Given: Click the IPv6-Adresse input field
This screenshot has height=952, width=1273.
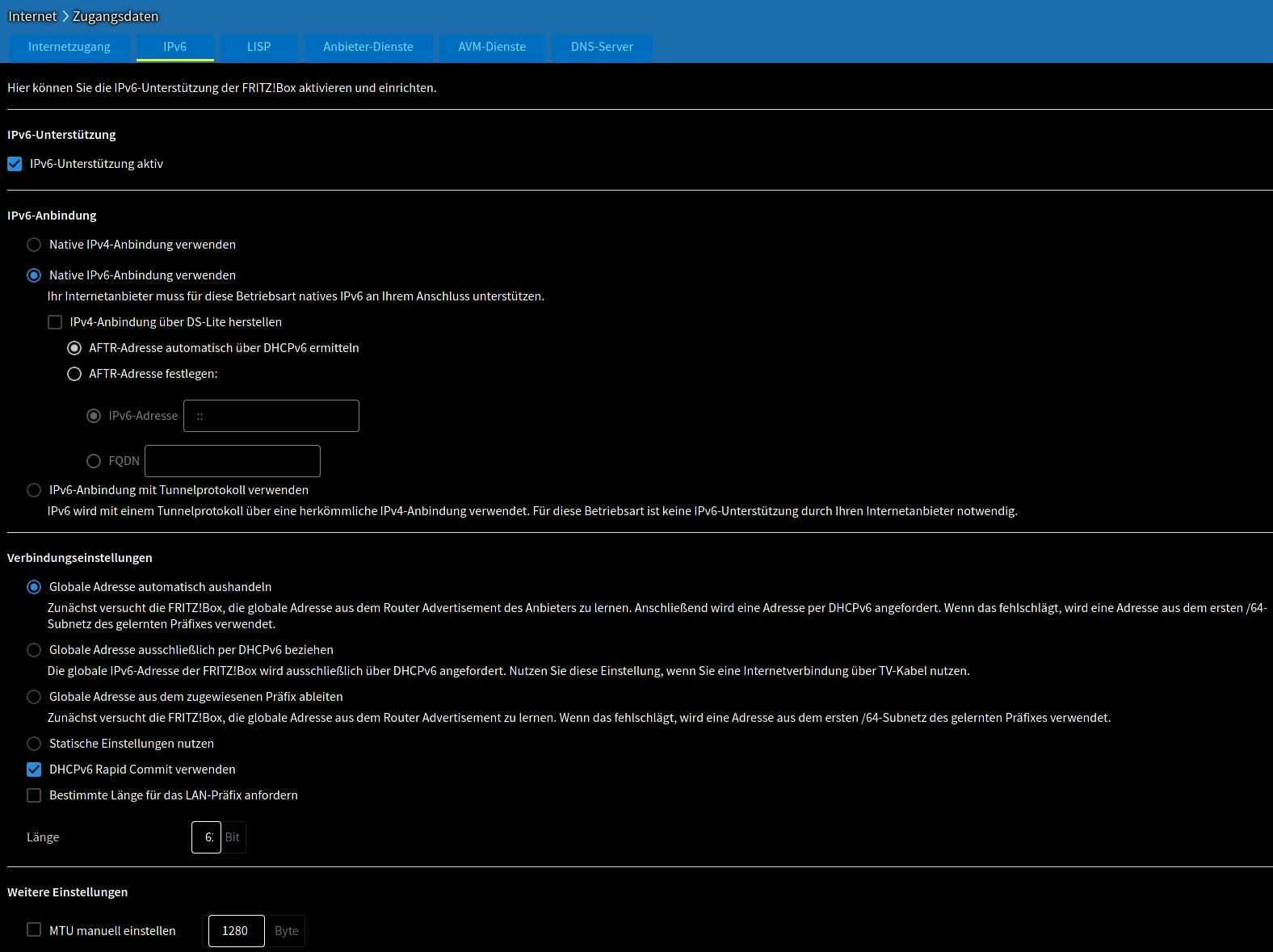Looking at the screenshot, I should pos(271,416).
